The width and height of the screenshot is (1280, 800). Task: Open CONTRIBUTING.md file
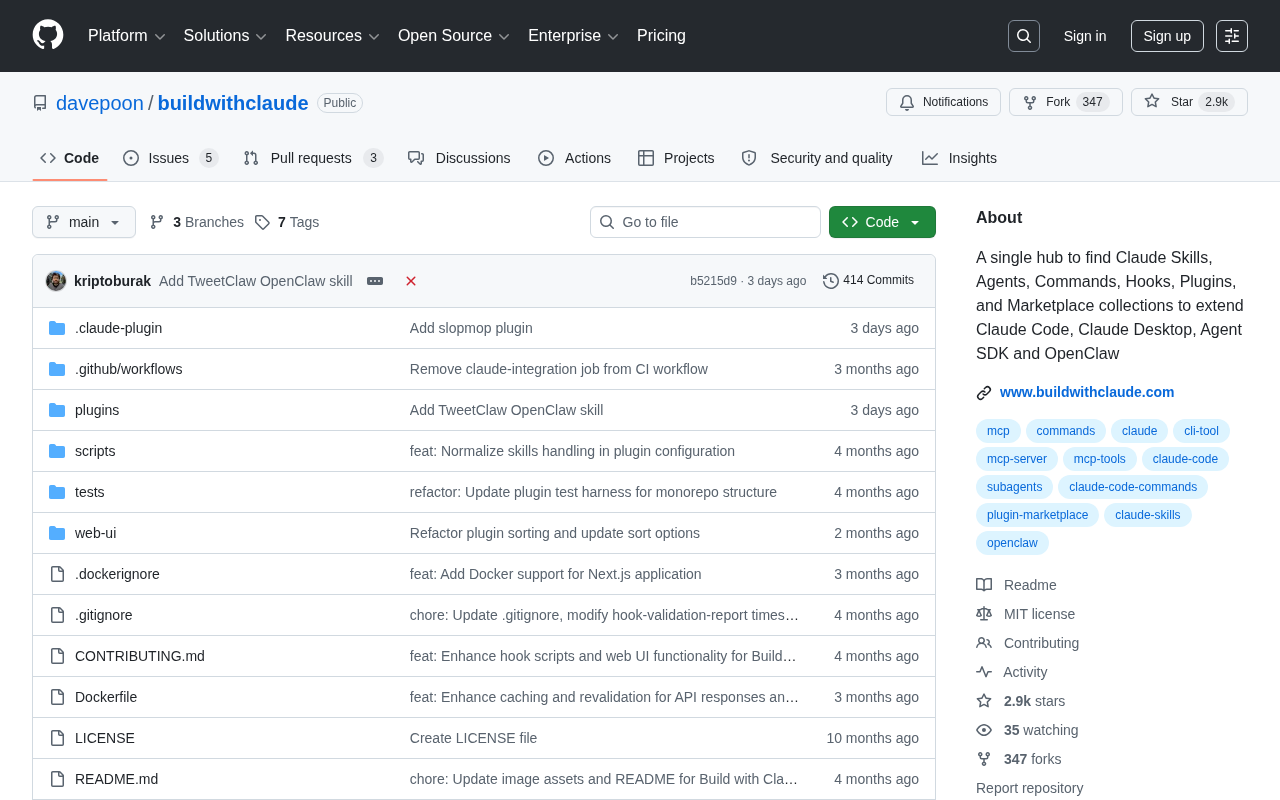point(140,656)
